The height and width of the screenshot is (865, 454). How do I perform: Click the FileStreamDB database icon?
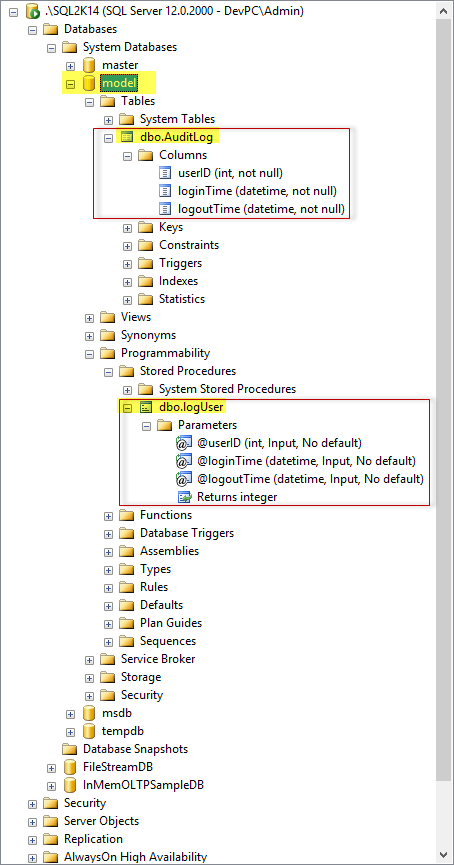(x=70, y=767)
